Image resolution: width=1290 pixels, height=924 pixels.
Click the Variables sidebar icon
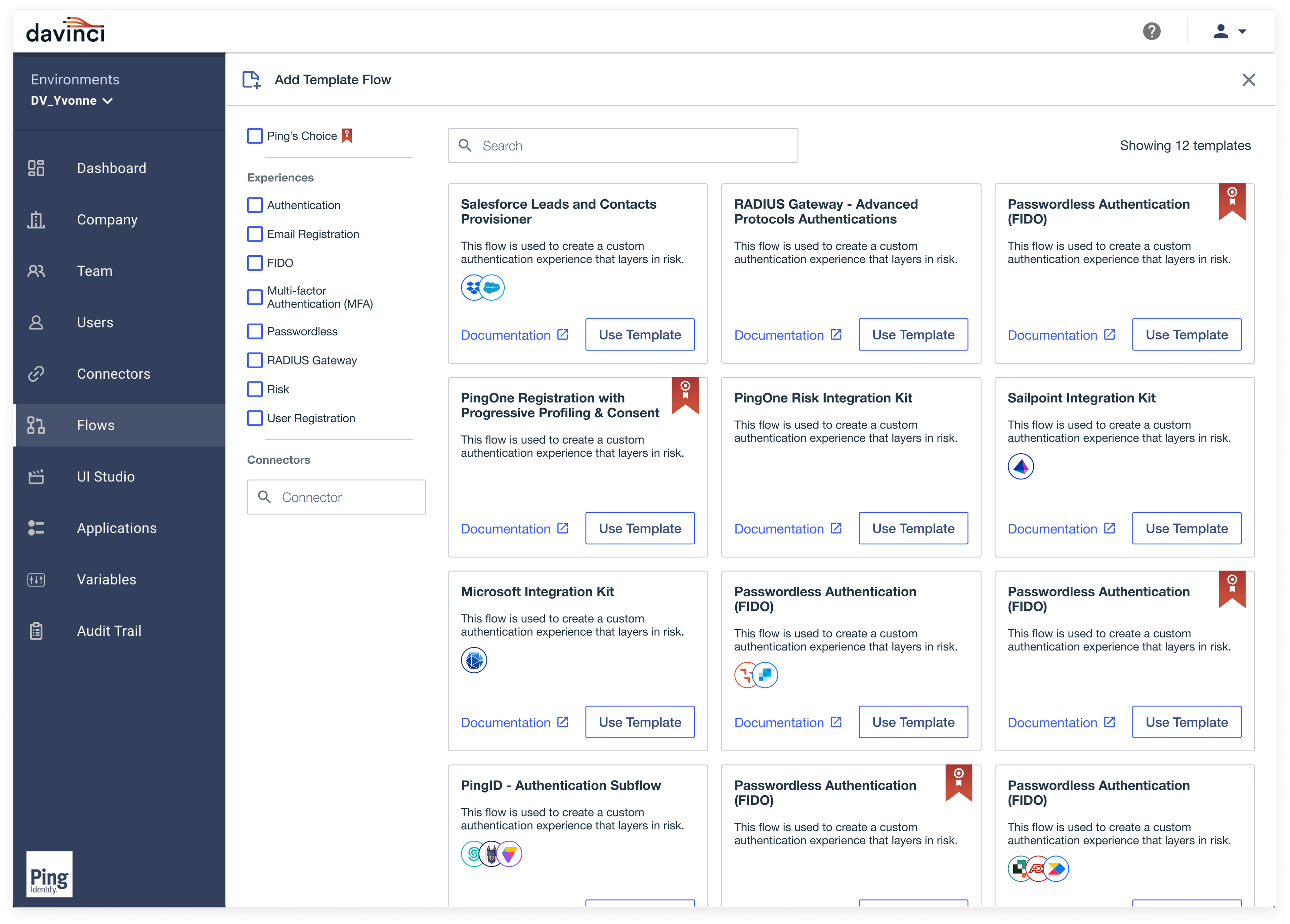[x=36, y=580]
